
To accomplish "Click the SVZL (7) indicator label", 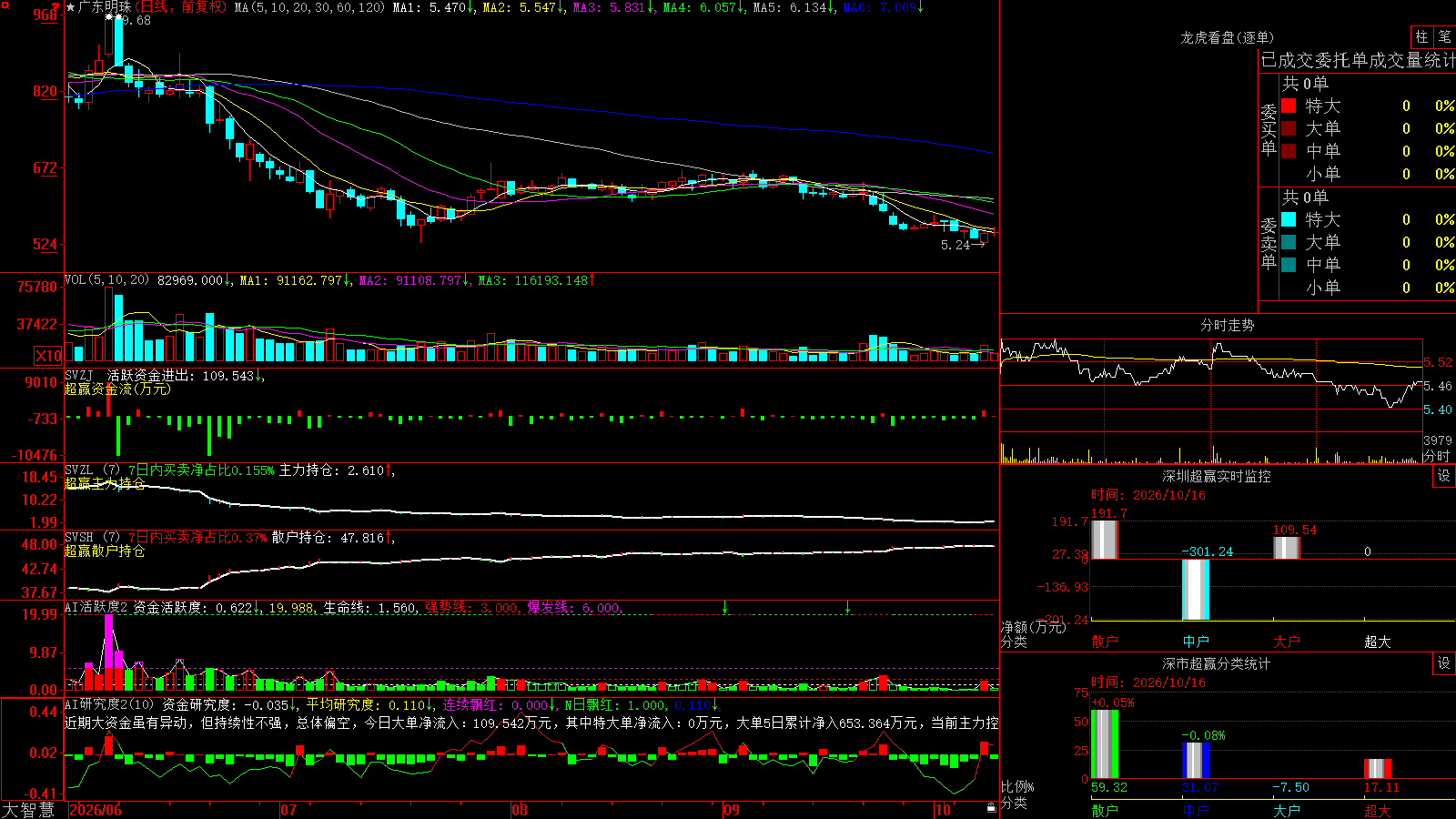I will 92,470.
